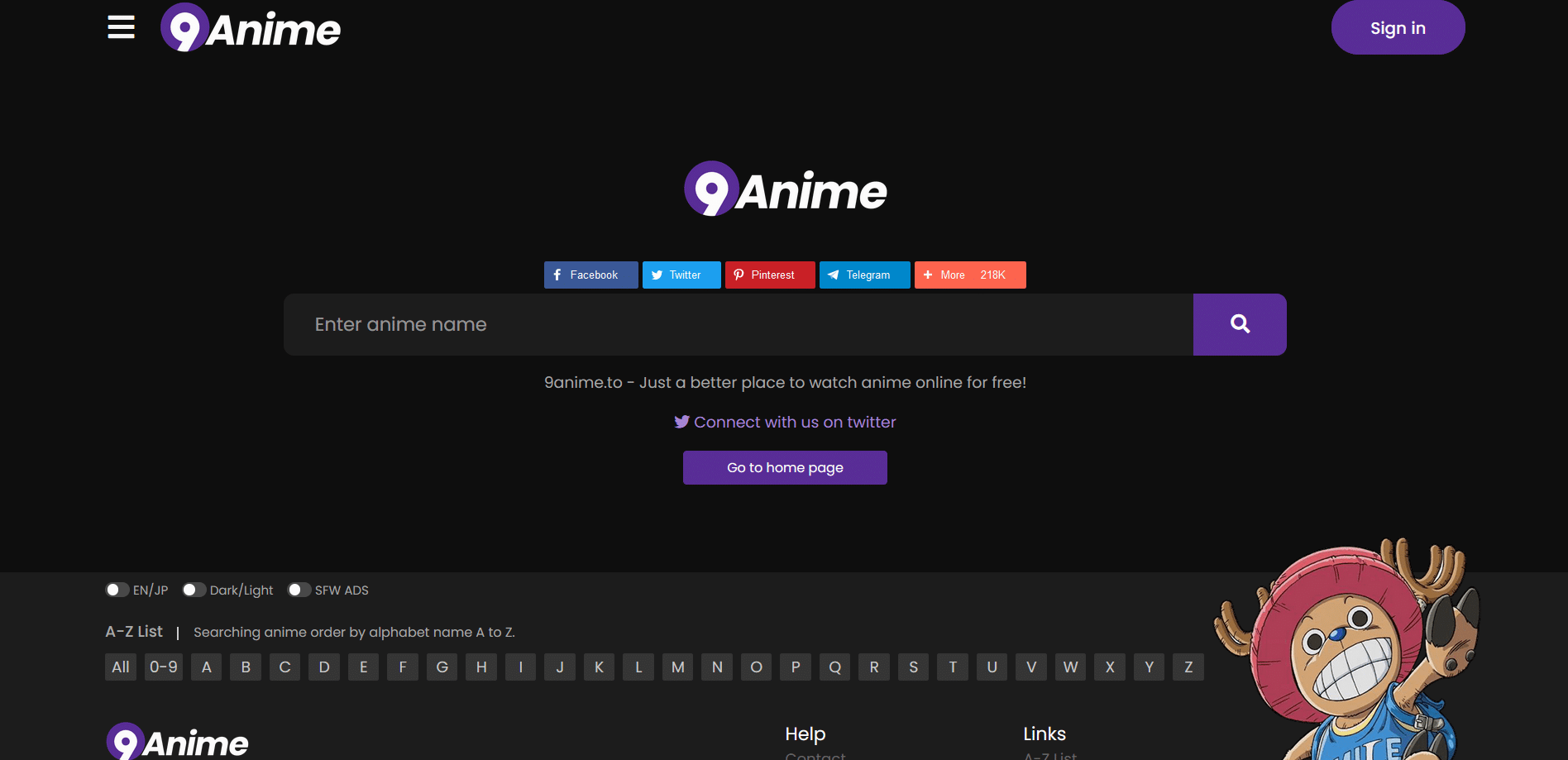The height and width of the screenshot is (760, 1568).
Task: Select letter C in A-Z list
Action: [285, 667]
